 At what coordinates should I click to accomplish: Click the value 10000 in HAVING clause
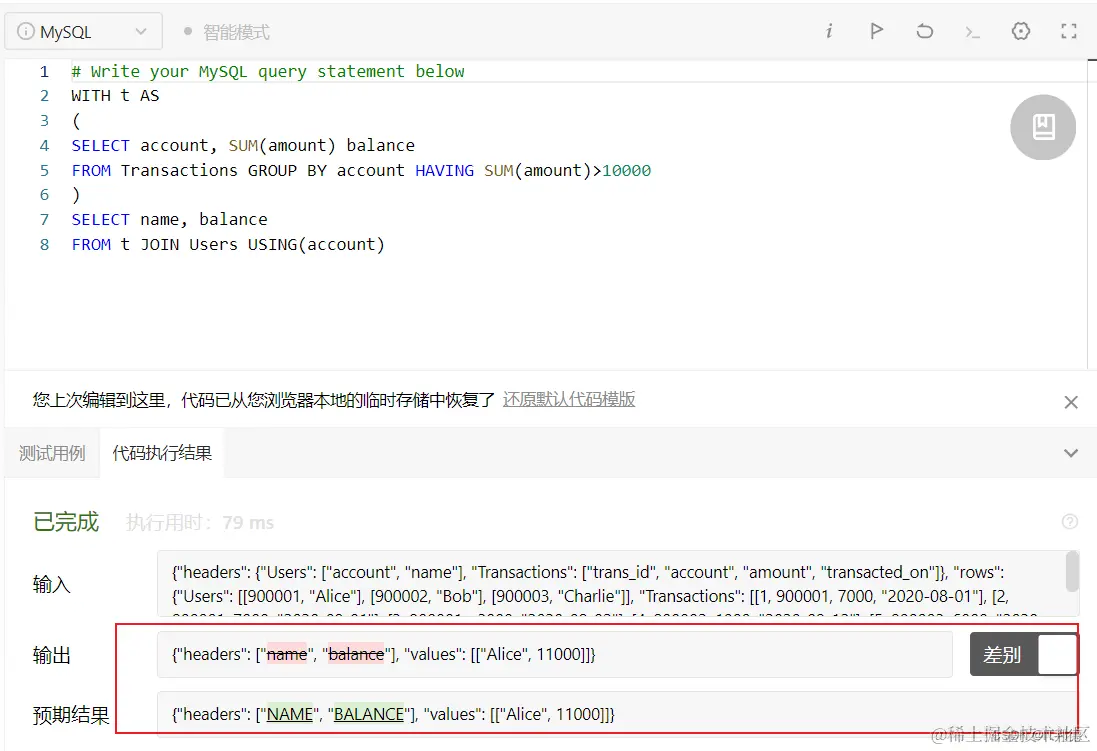pos(627,171)
